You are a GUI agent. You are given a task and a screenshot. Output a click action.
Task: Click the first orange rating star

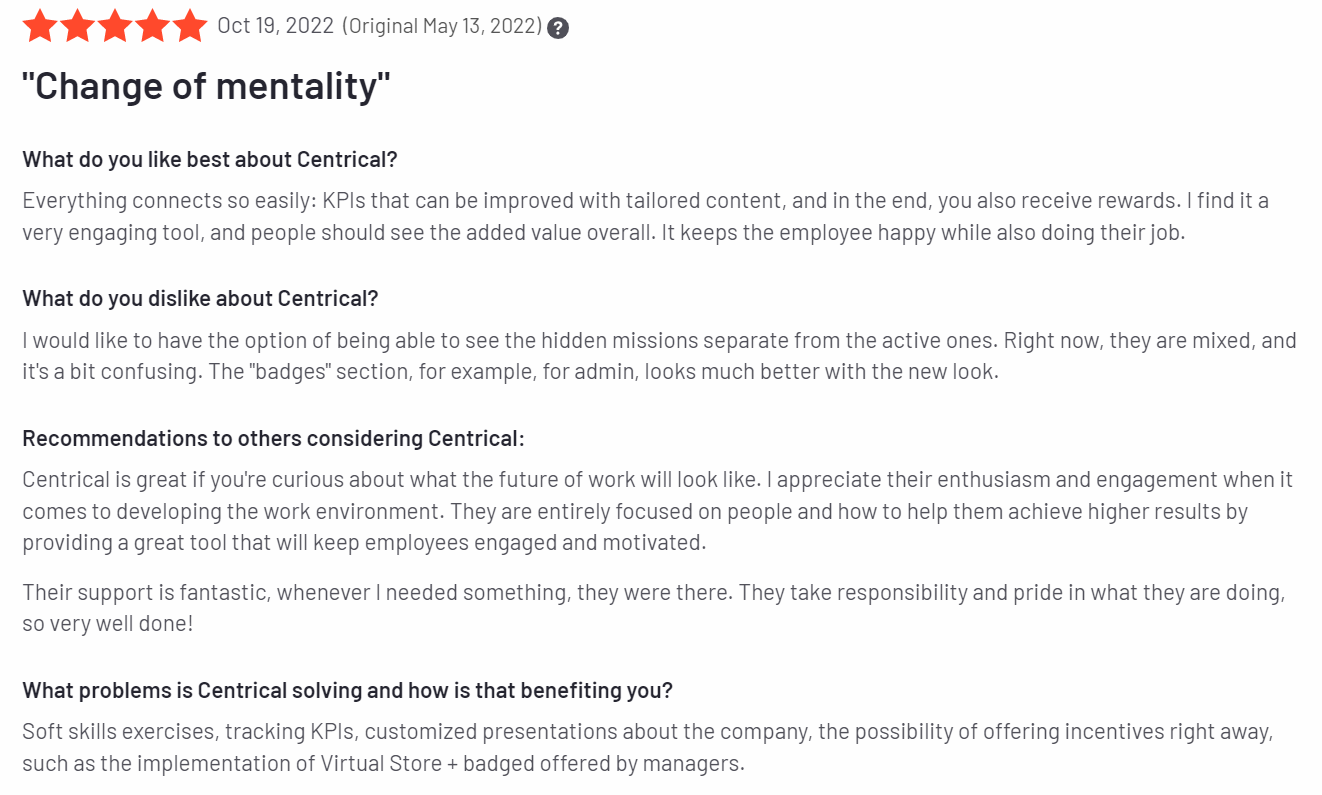pos(41,26)
